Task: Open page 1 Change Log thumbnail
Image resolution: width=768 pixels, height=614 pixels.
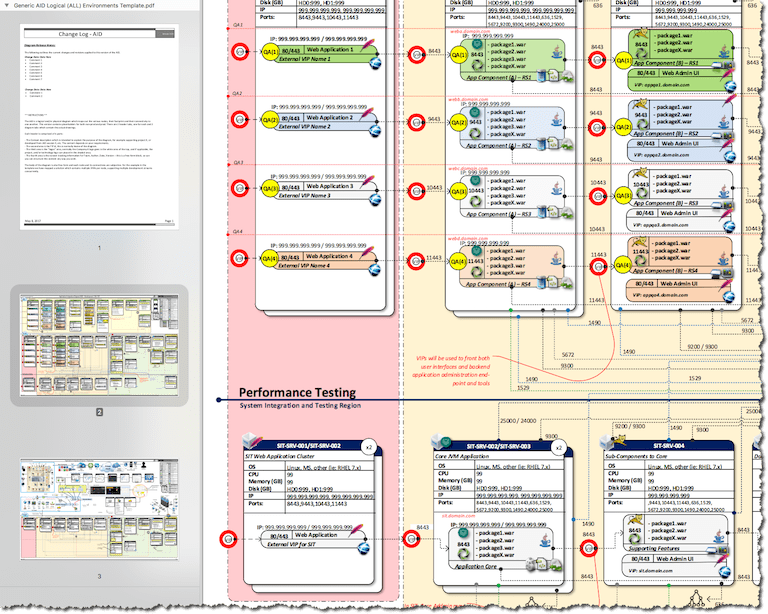Action: [99, 127]
